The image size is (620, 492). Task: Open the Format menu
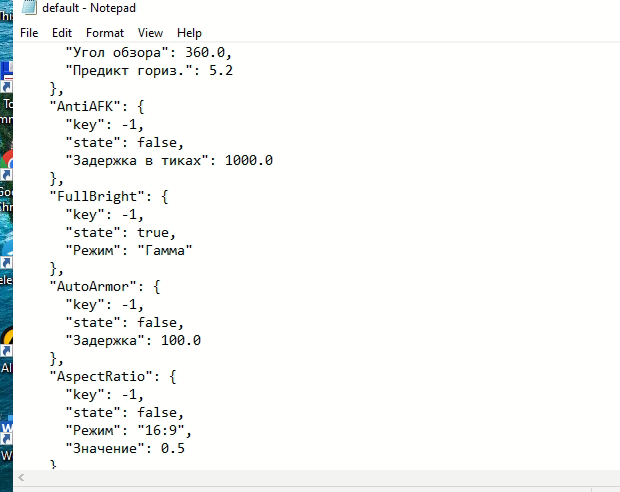(x=105, y=33)
